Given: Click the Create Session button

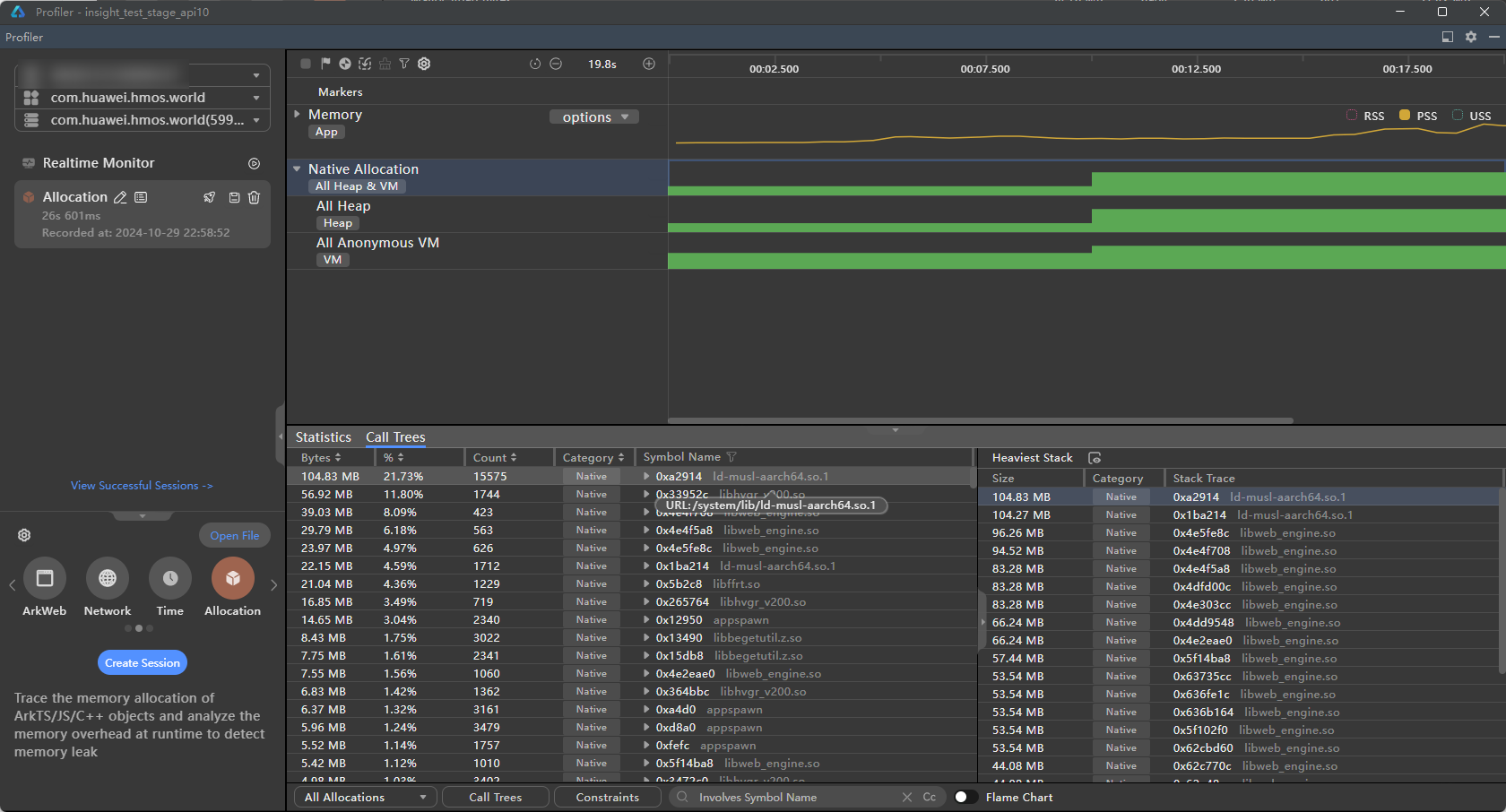Looking at the screenshot, I should pyautogui.click(x=143, y=663).
